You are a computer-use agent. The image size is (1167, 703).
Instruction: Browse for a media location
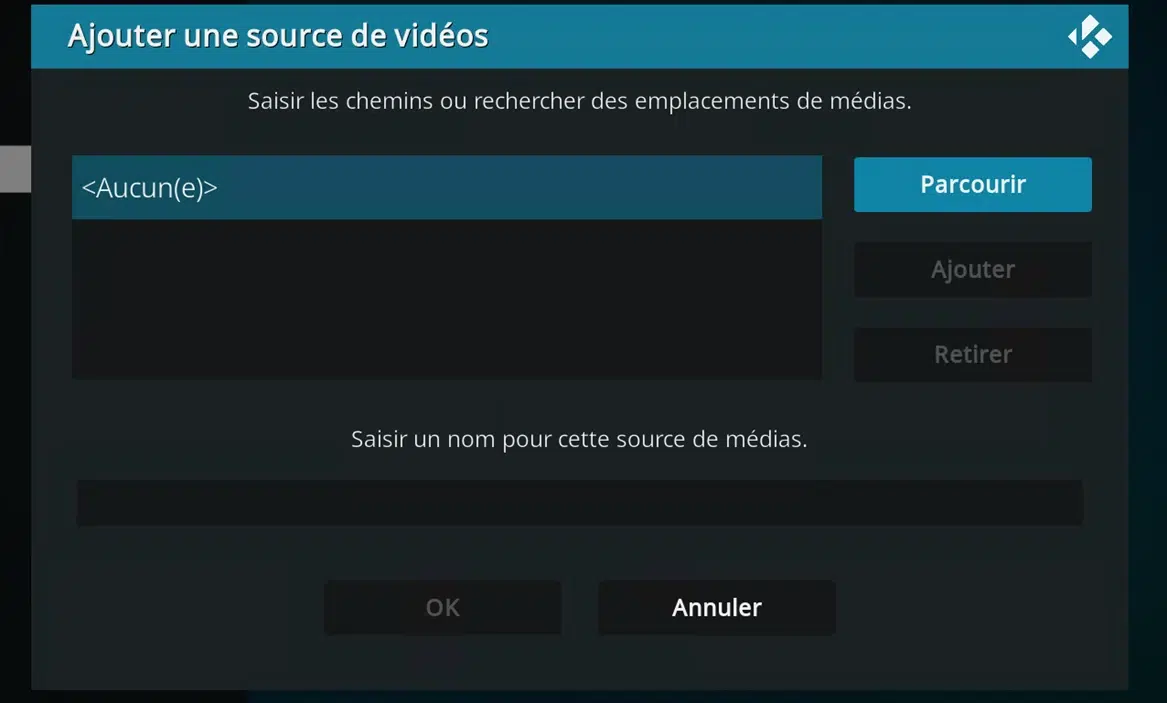tap(972, 184)
